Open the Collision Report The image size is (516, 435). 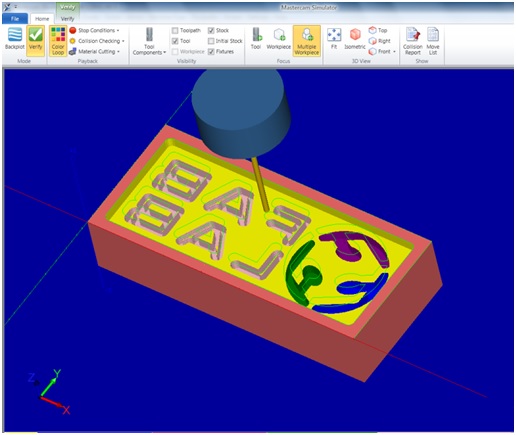(x=413, y=41)
